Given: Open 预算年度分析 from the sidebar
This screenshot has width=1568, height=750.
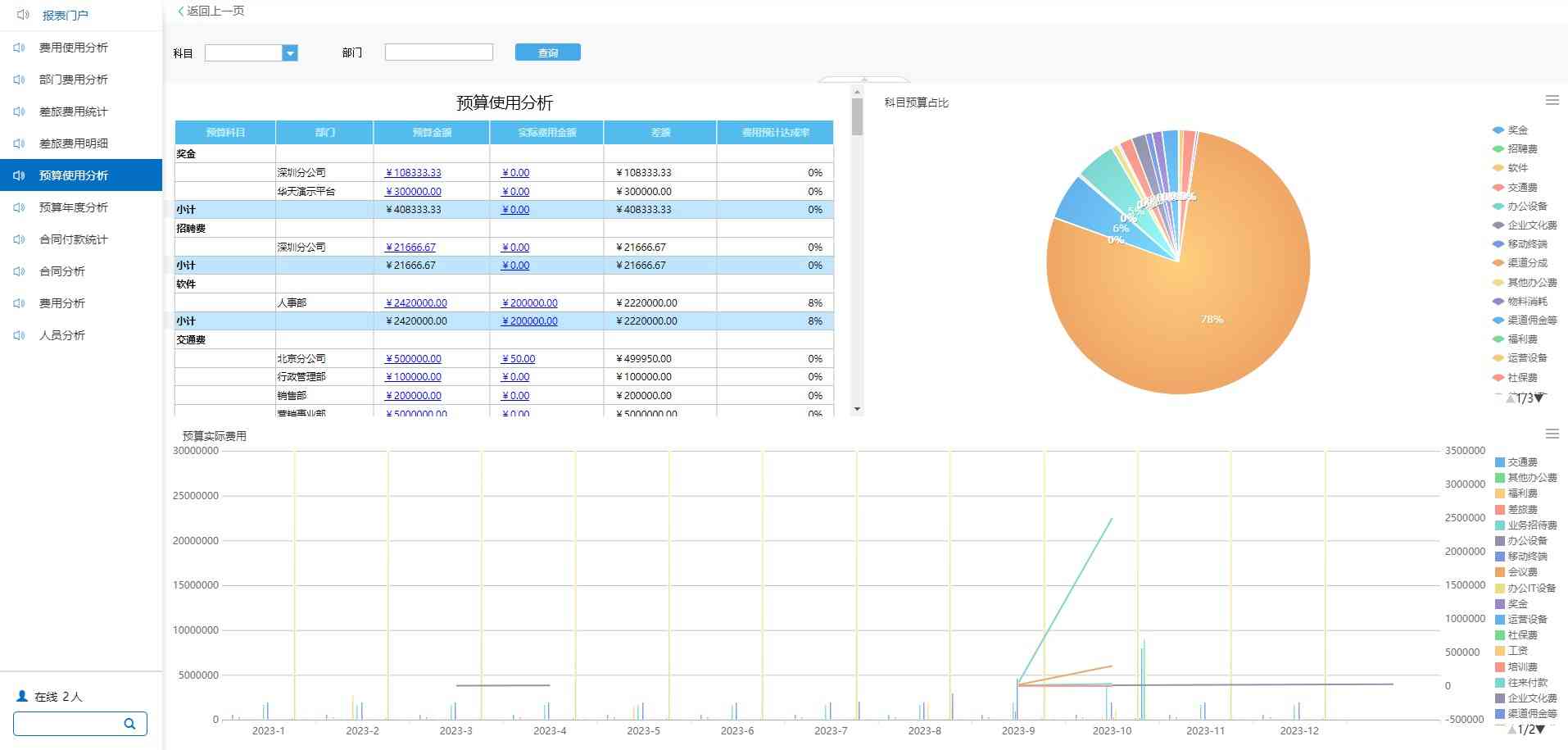Looking at the screenshot, I should 73,207.
